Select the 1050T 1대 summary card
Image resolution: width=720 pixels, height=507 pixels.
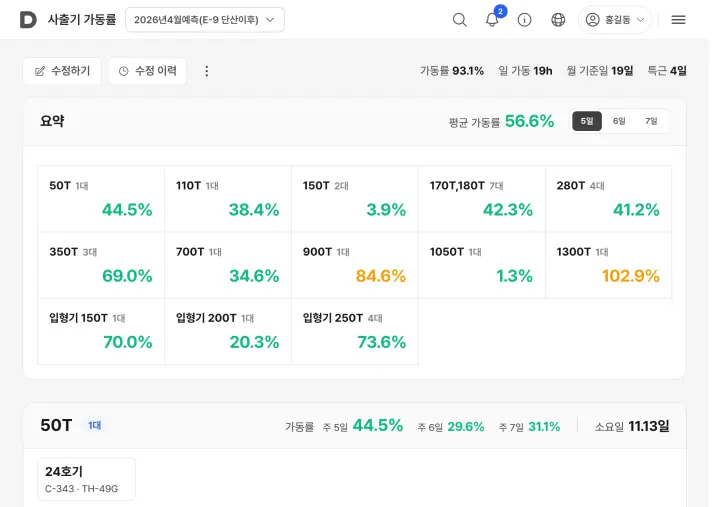coord(482,265)
